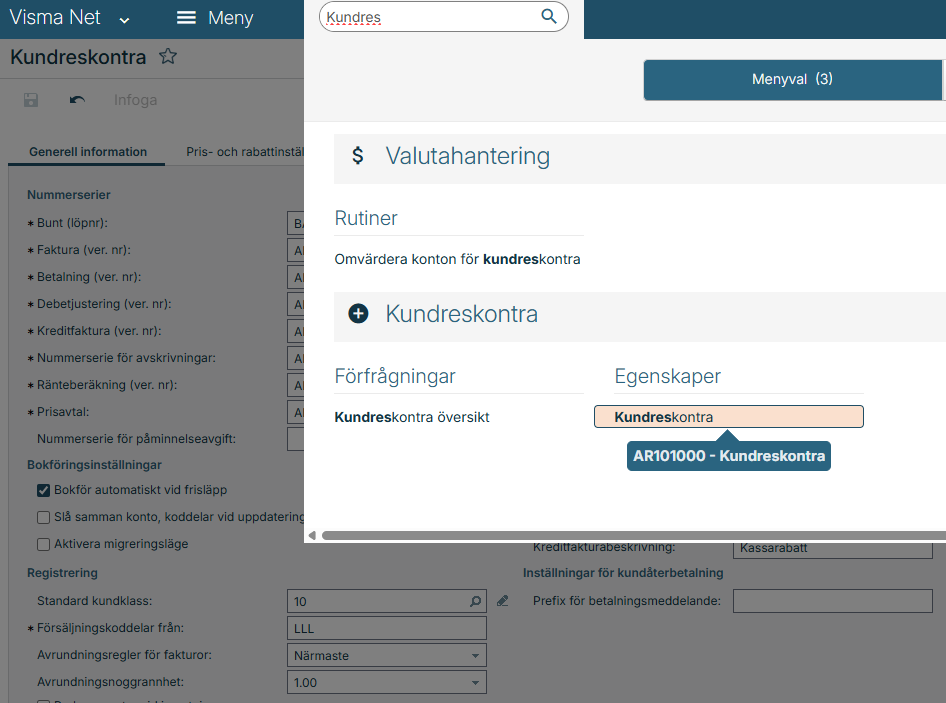
Task: Switch to Pris- och rabattinställningar tab
Action: coord(245,152)
